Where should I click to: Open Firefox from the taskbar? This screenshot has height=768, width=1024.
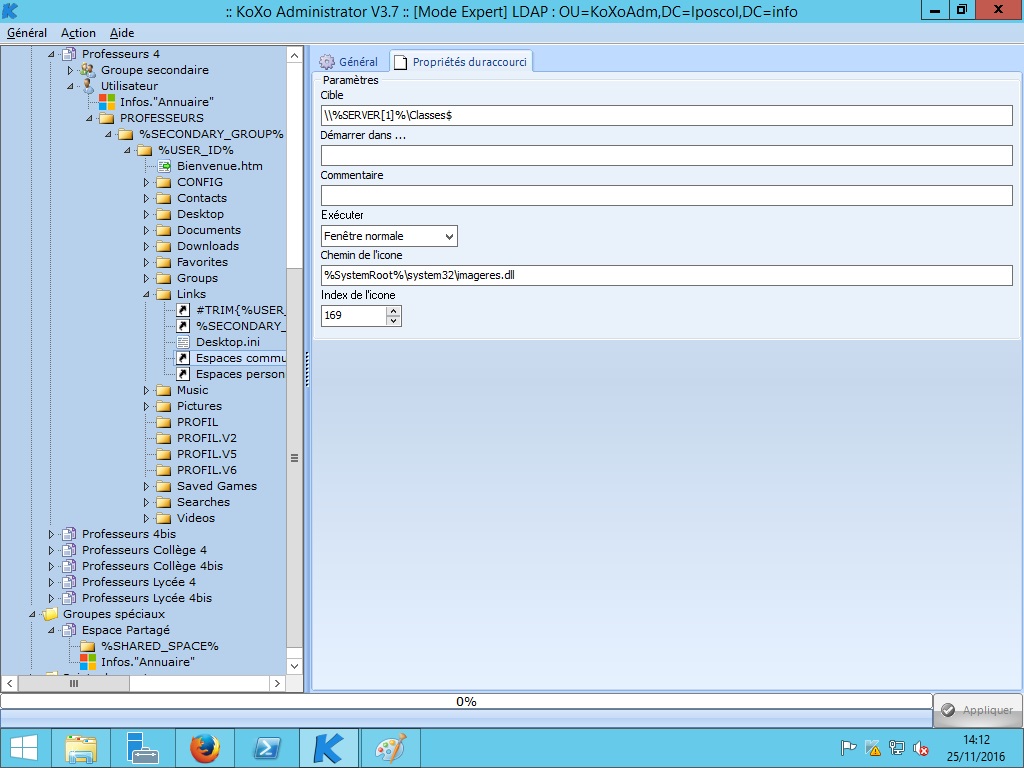click(204, 748)
